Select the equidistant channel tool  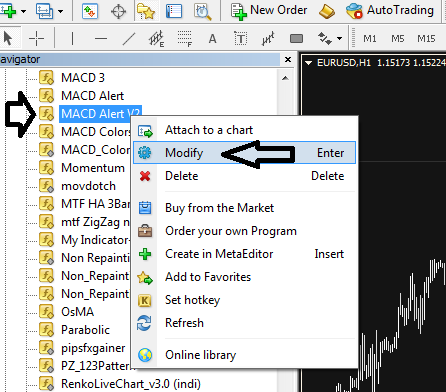point(156,39)
